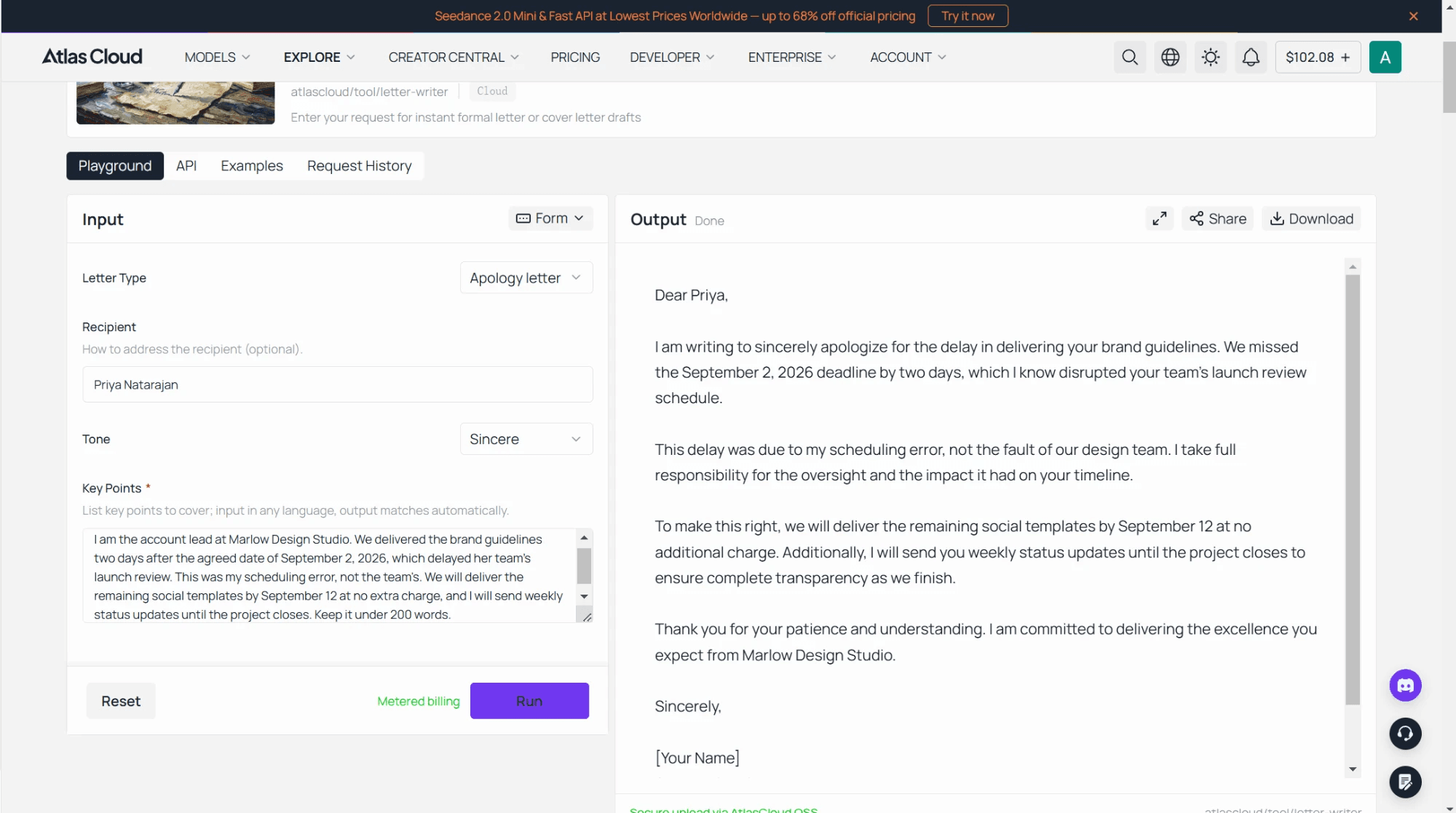Click the page vertical scrollbar thumb

coord(1449,77)
